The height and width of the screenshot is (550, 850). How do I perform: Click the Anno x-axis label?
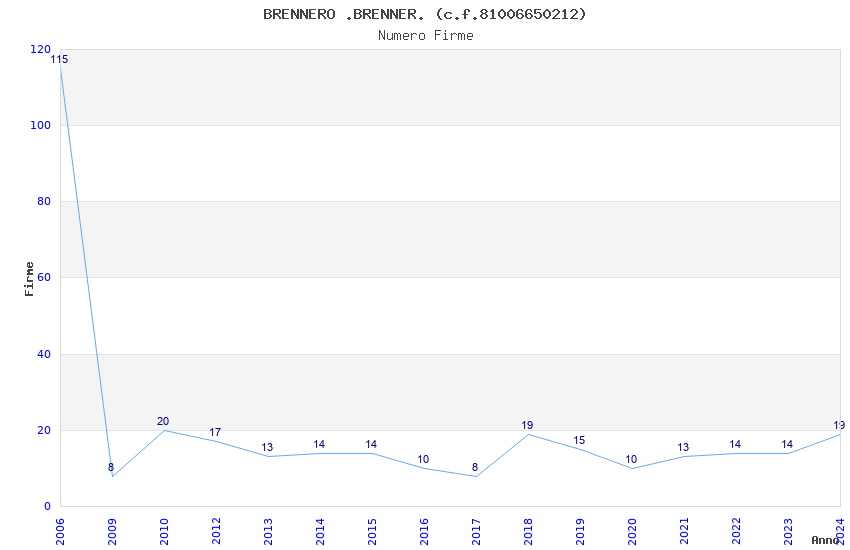(824, 540)
